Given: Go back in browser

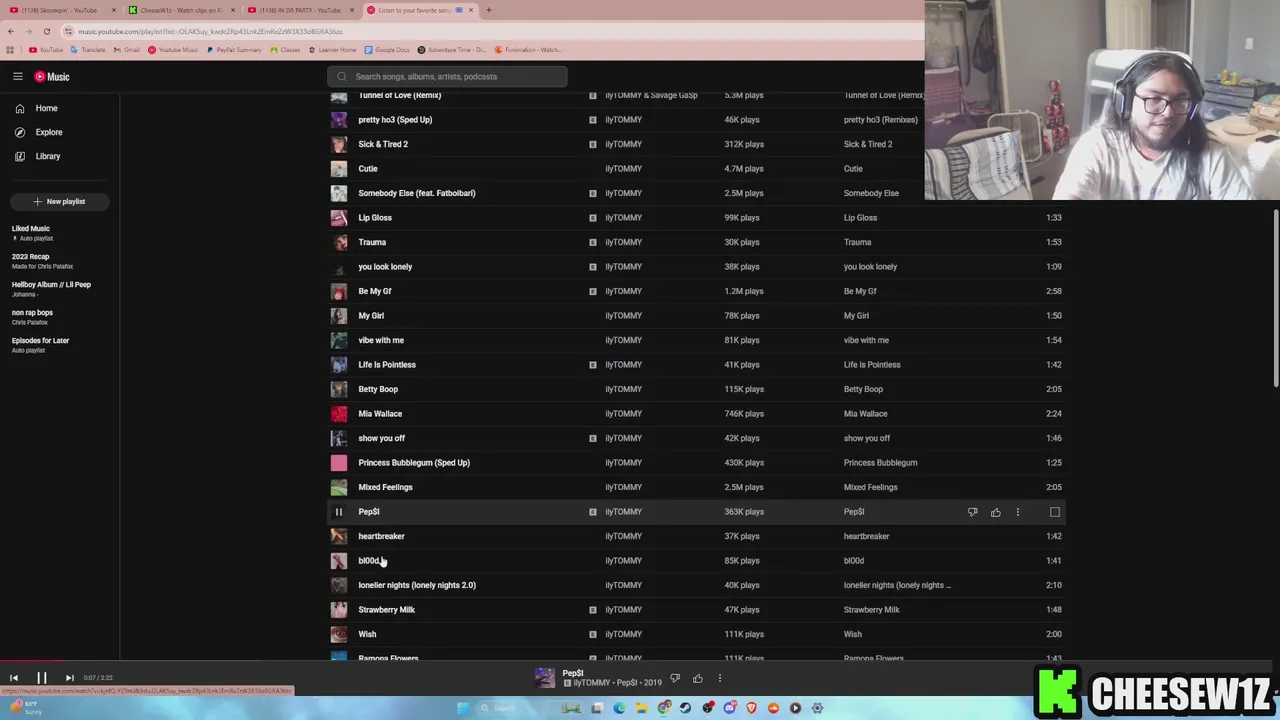Looking at the screenshot, I should point(11,31).
